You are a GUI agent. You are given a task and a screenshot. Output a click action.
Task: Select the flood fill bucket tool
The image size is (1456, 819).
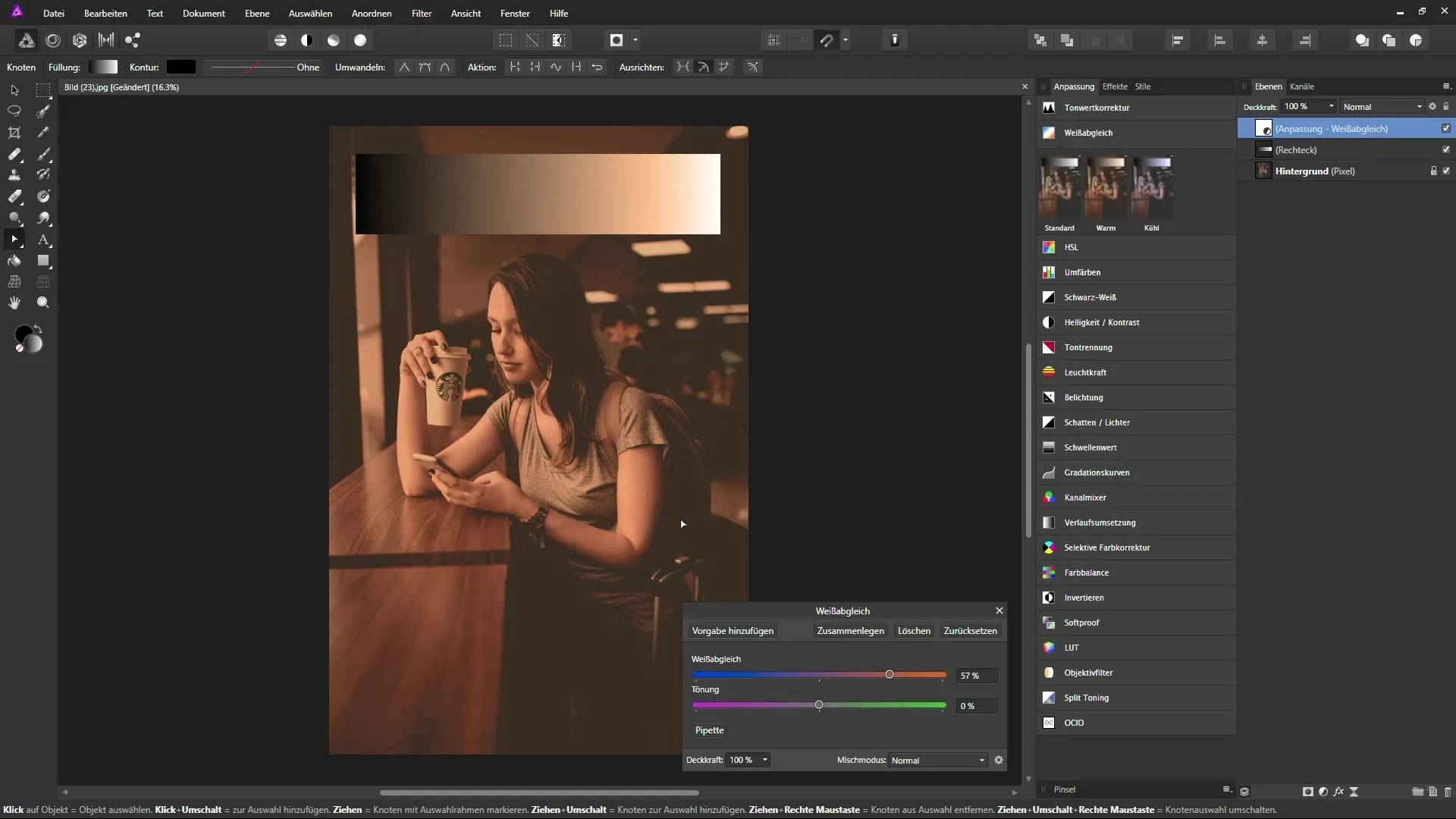(14, 261)
